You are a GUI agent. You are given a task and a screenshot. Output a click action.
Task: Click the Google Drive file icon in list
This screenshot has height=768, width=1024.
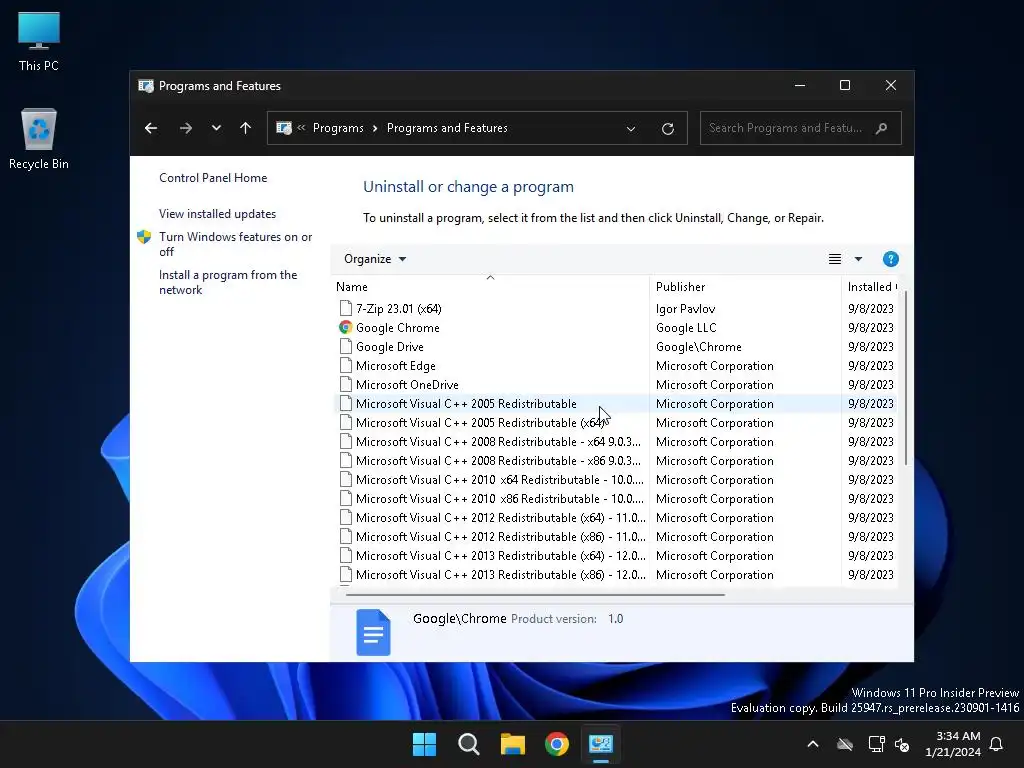(345, 347)
